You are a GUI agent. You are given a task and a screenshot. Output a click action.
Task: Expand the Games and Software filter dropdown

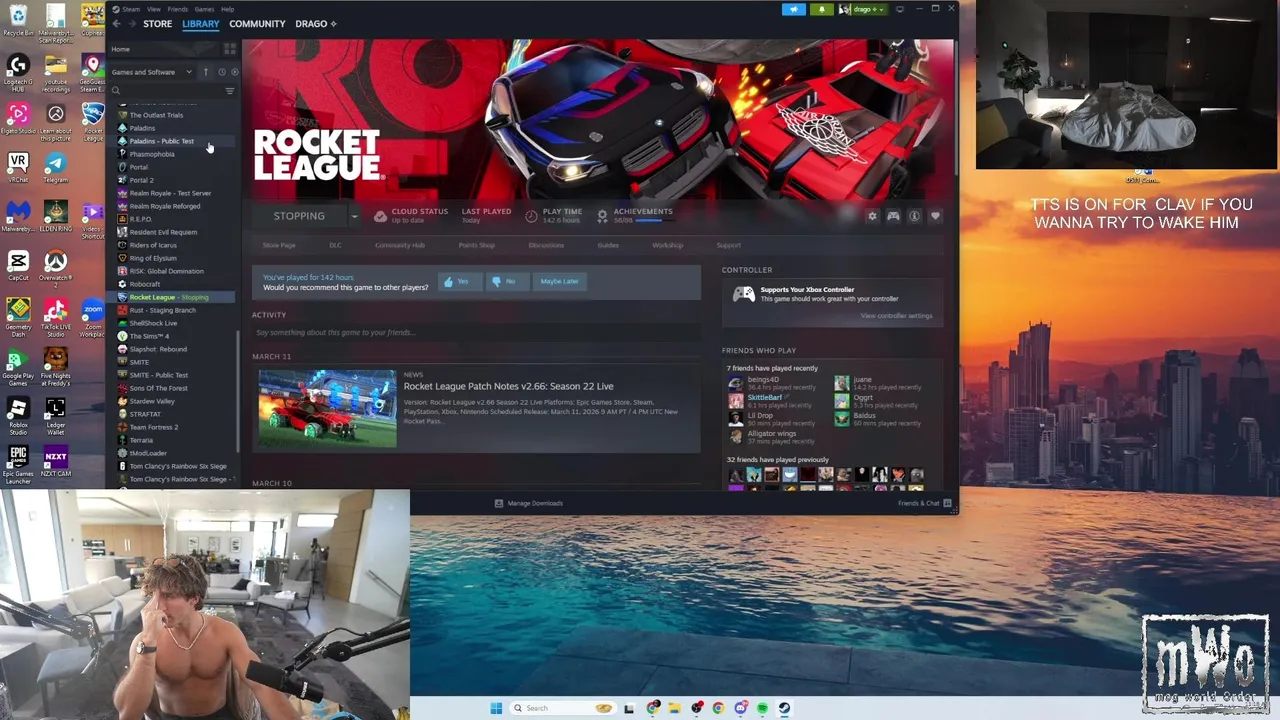coord(152,72)
